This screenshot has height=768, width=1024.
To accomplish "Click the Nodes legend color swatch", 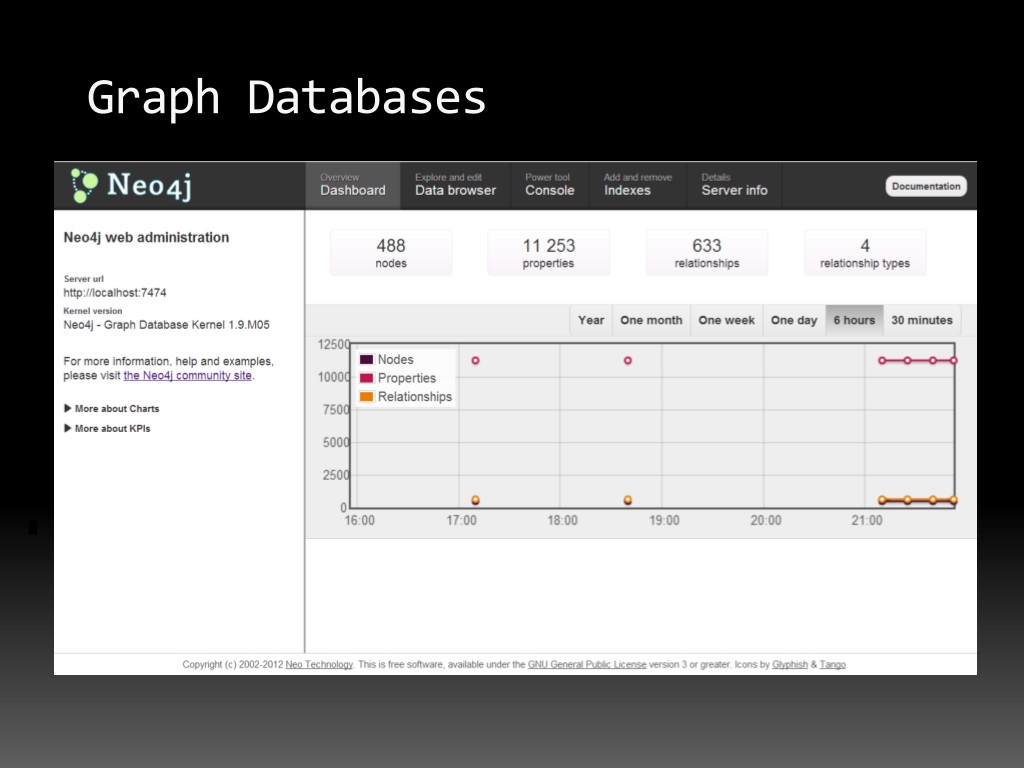I will point(366,360).
